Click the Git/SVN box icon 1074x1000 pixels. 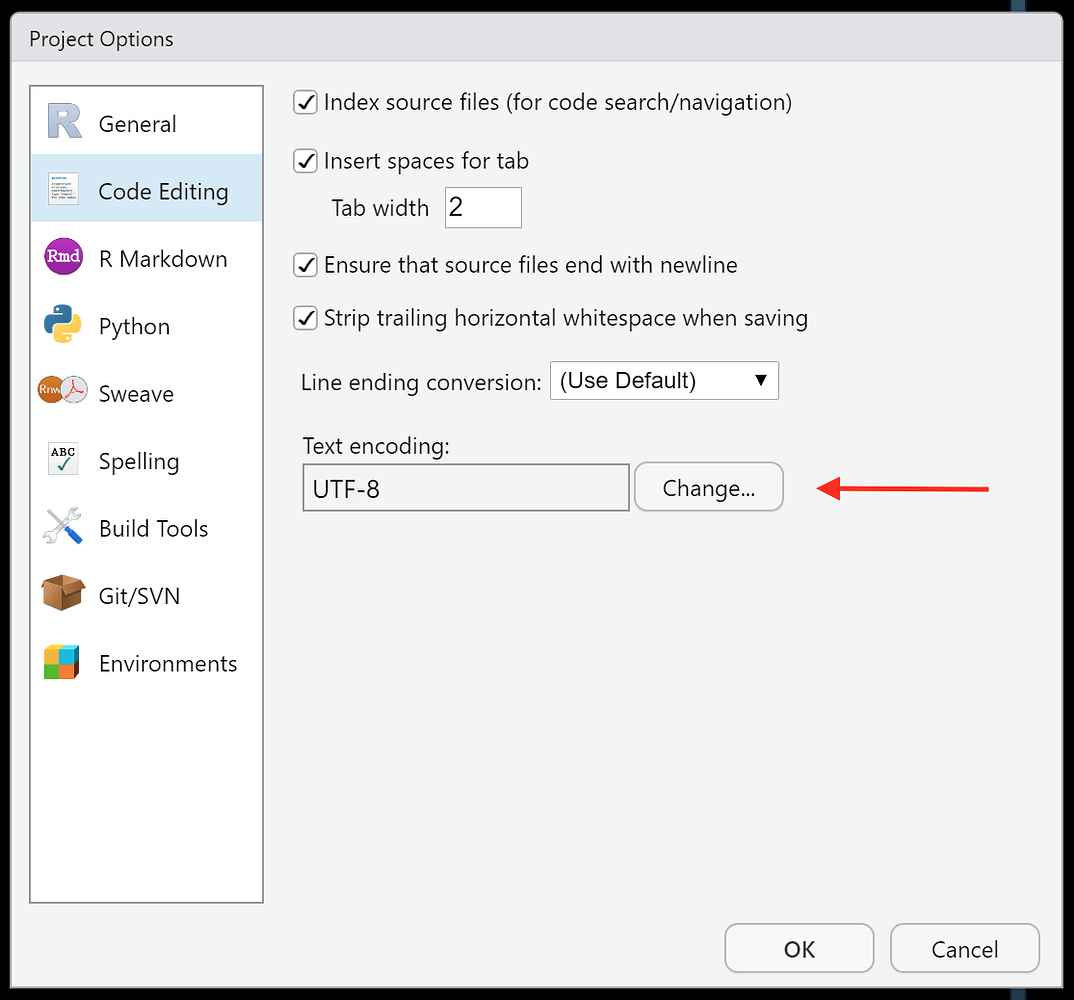point(62,594)
